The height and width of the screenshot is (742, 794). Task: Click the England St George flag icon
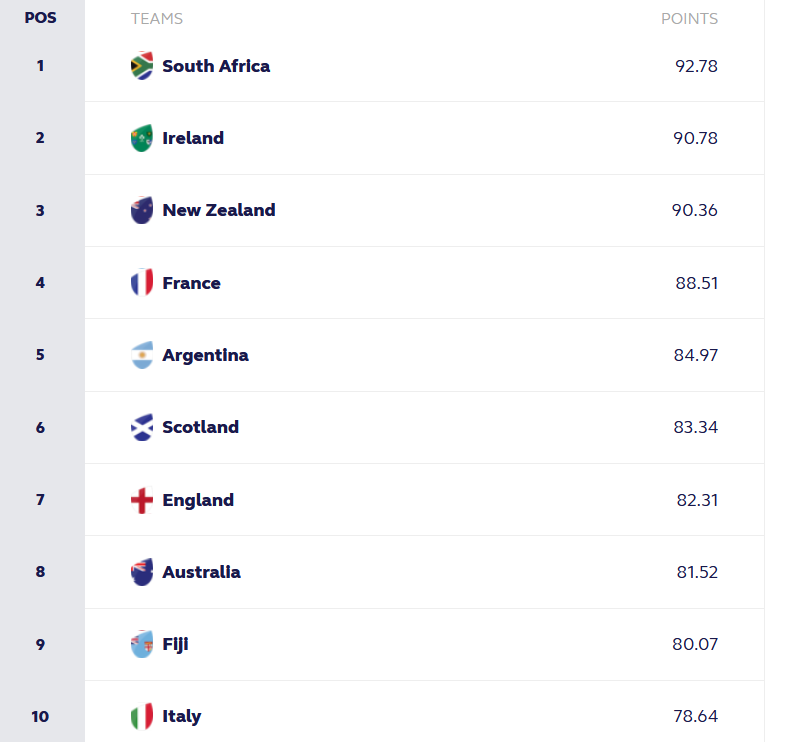(x=142, y=500)
